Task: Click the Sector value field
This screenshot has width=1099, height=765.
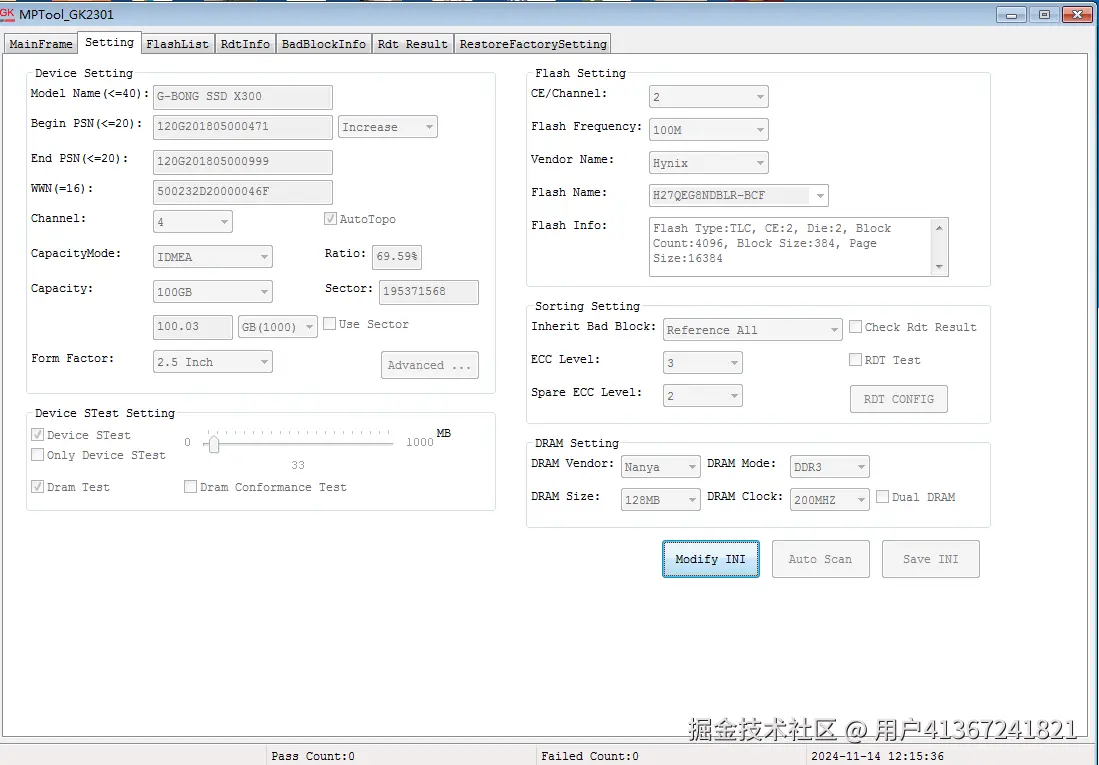Action: point(429,292)
